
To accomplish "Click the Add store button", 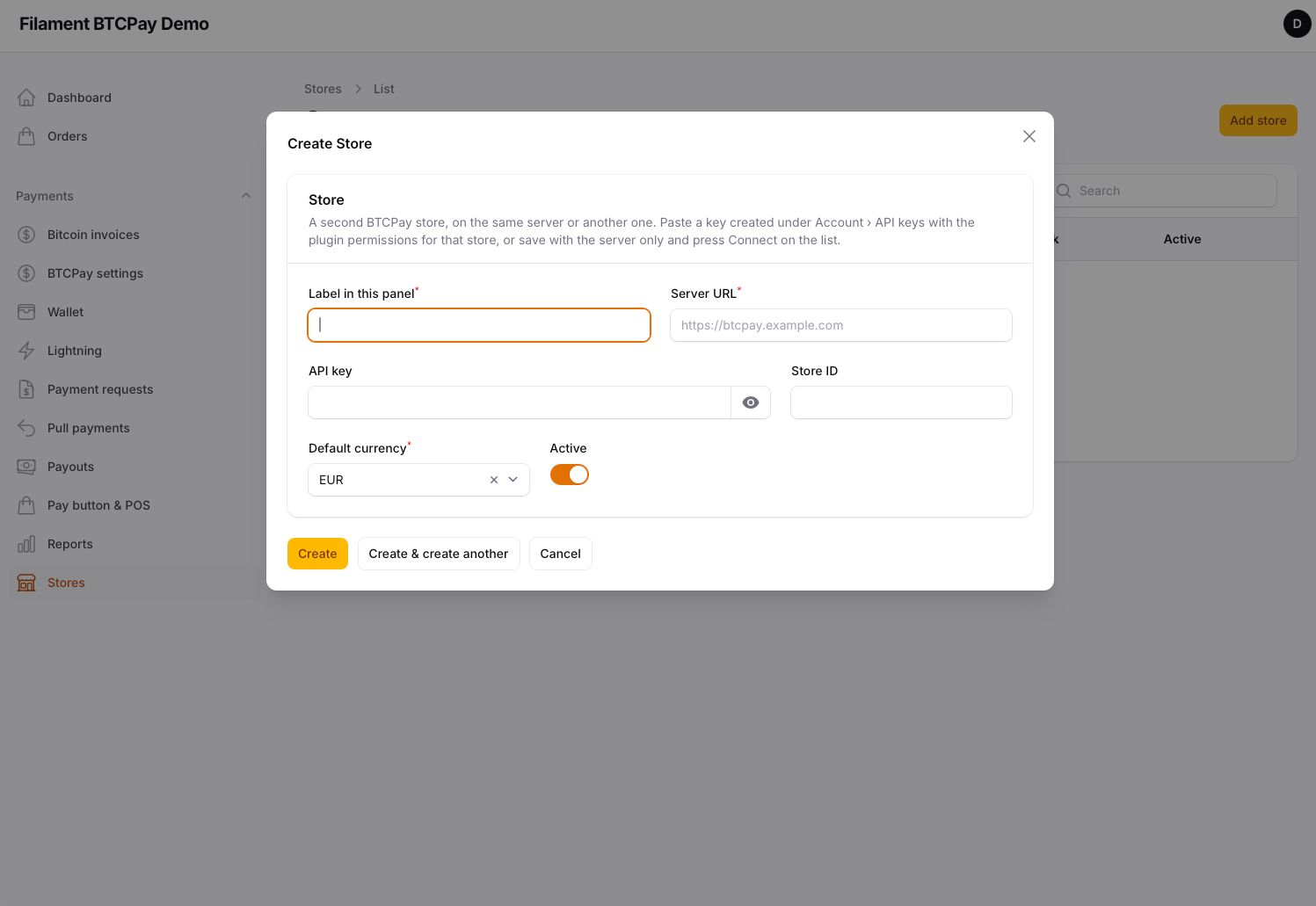I will [x=1258, y=120].
